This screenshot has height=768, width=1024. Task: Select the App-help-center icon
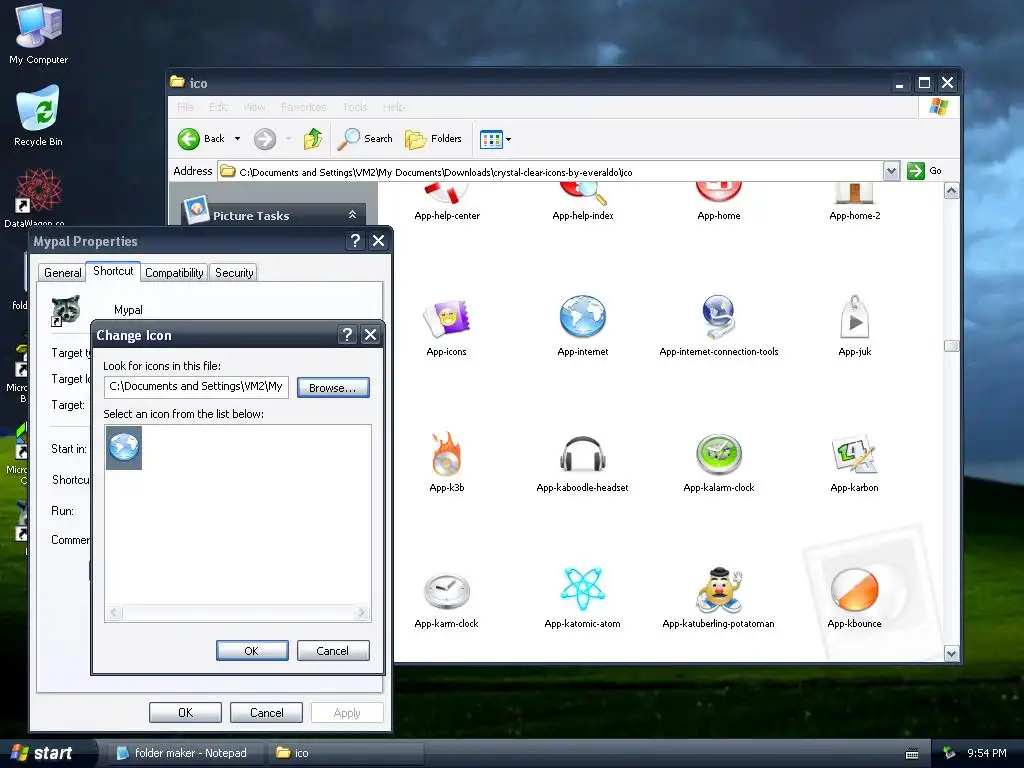[447, 193]
